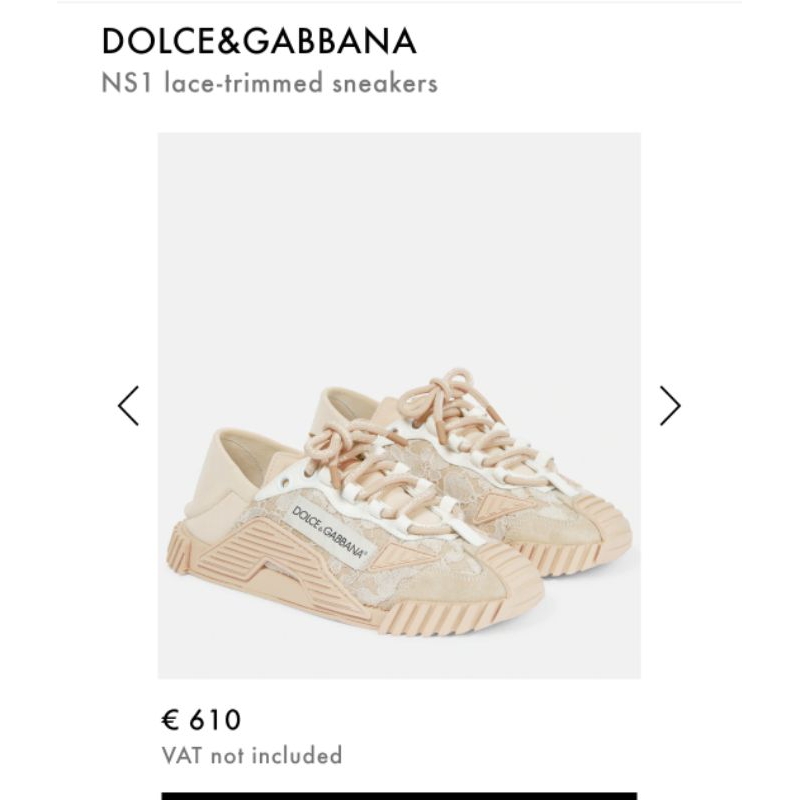Image resolution: width=800 pixels, height=800 pixels.
Task: Show the previous product photo with left chevron
Action: (x=128, y=406)
